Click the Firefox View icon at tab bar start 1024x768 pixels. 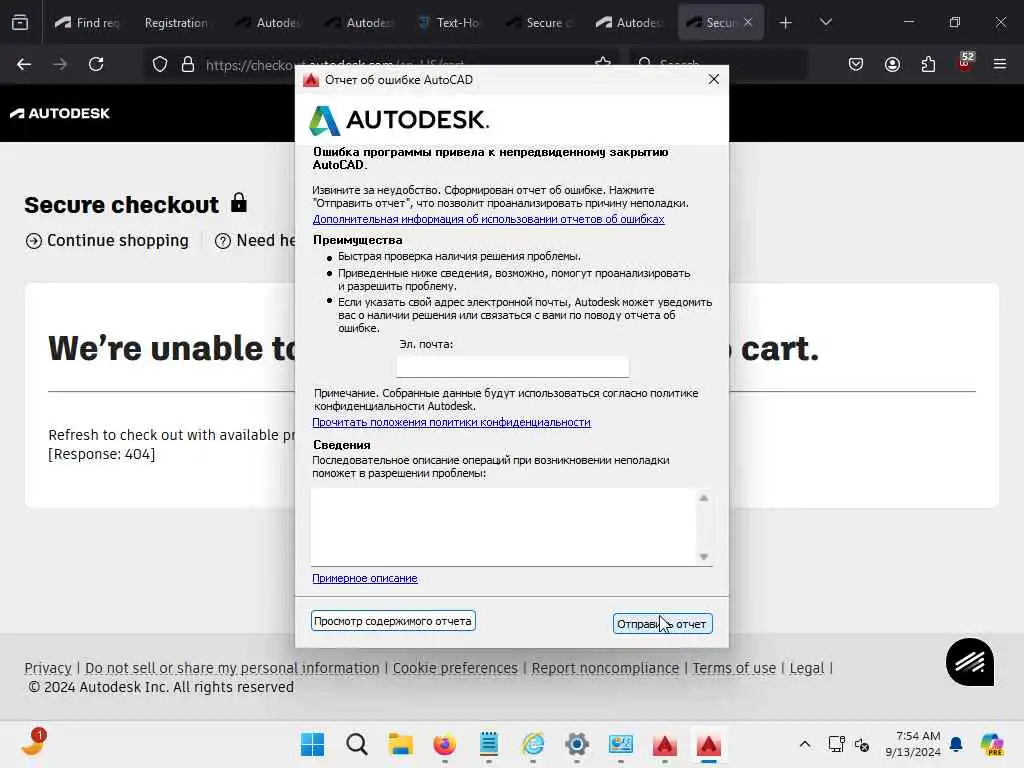point(20,23)
